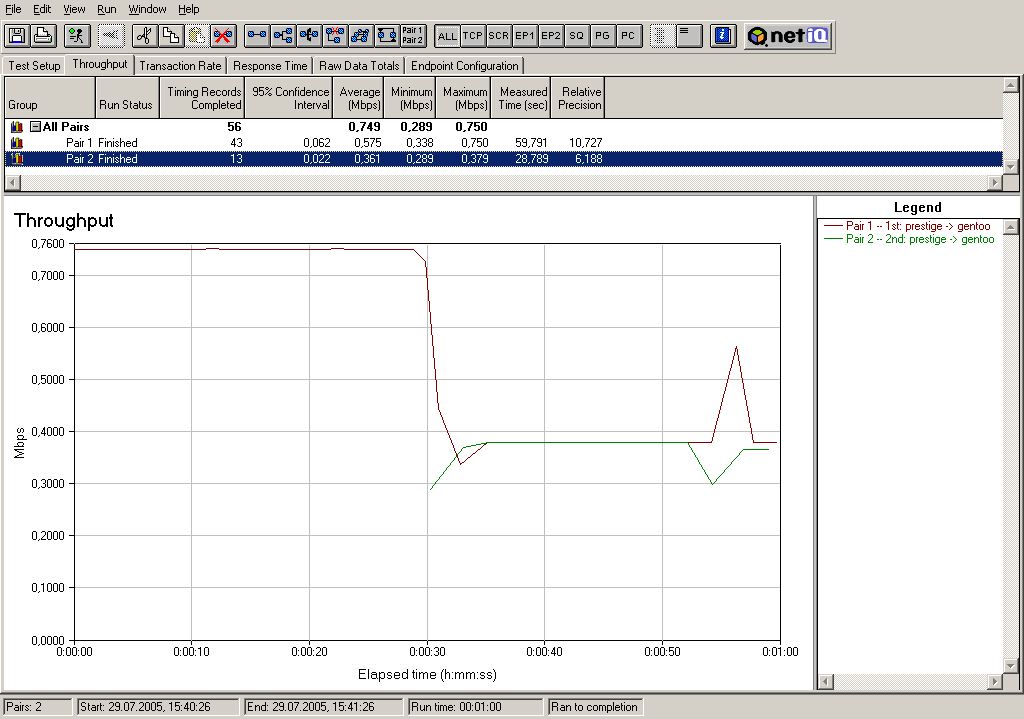Viewport: 1024px width, 719px height.
Task: Toggle the SQ group filter button
Action: point(576,36)
